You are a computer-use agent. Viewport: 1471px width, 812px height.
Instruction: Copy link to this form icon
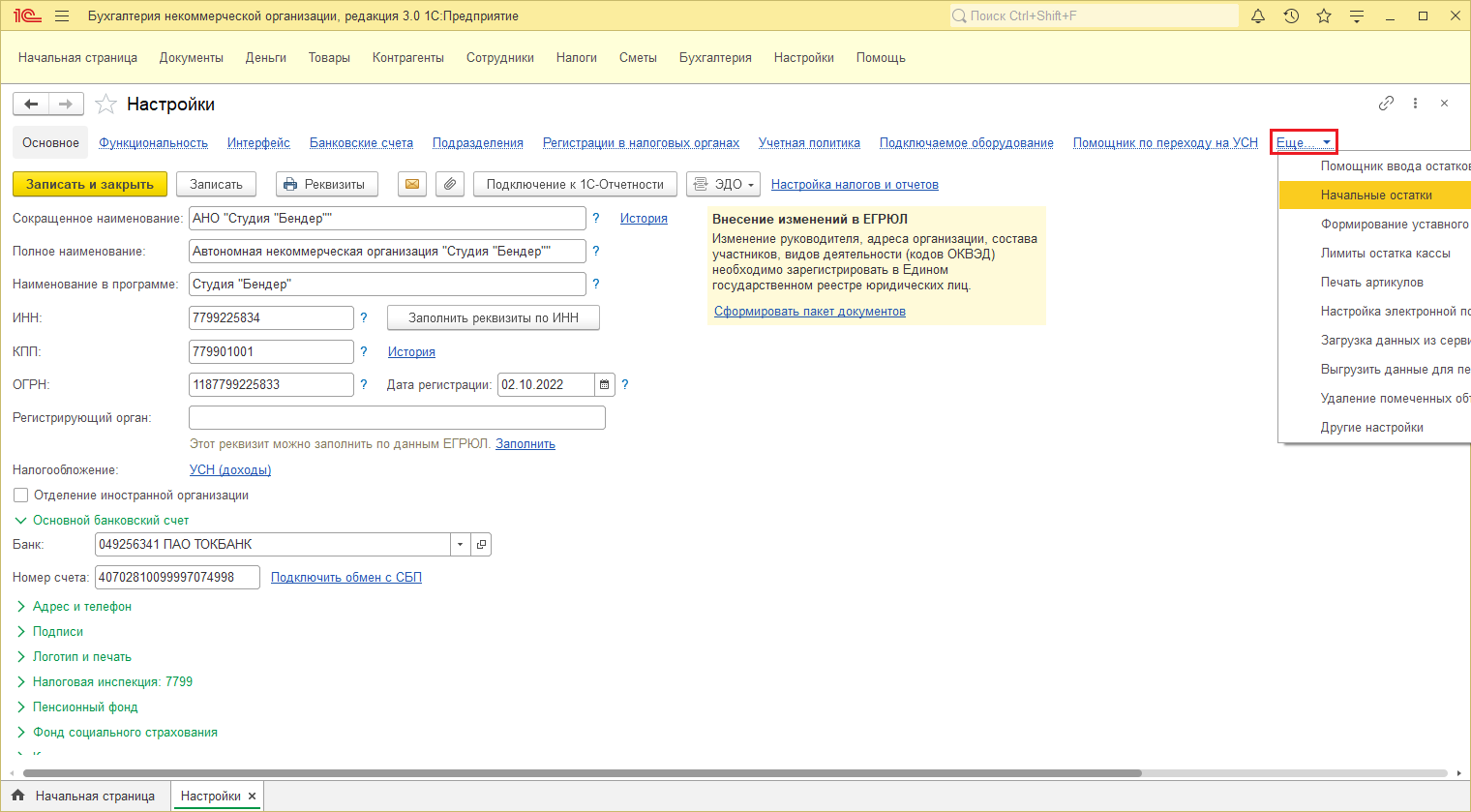[x=1386, y=103]
